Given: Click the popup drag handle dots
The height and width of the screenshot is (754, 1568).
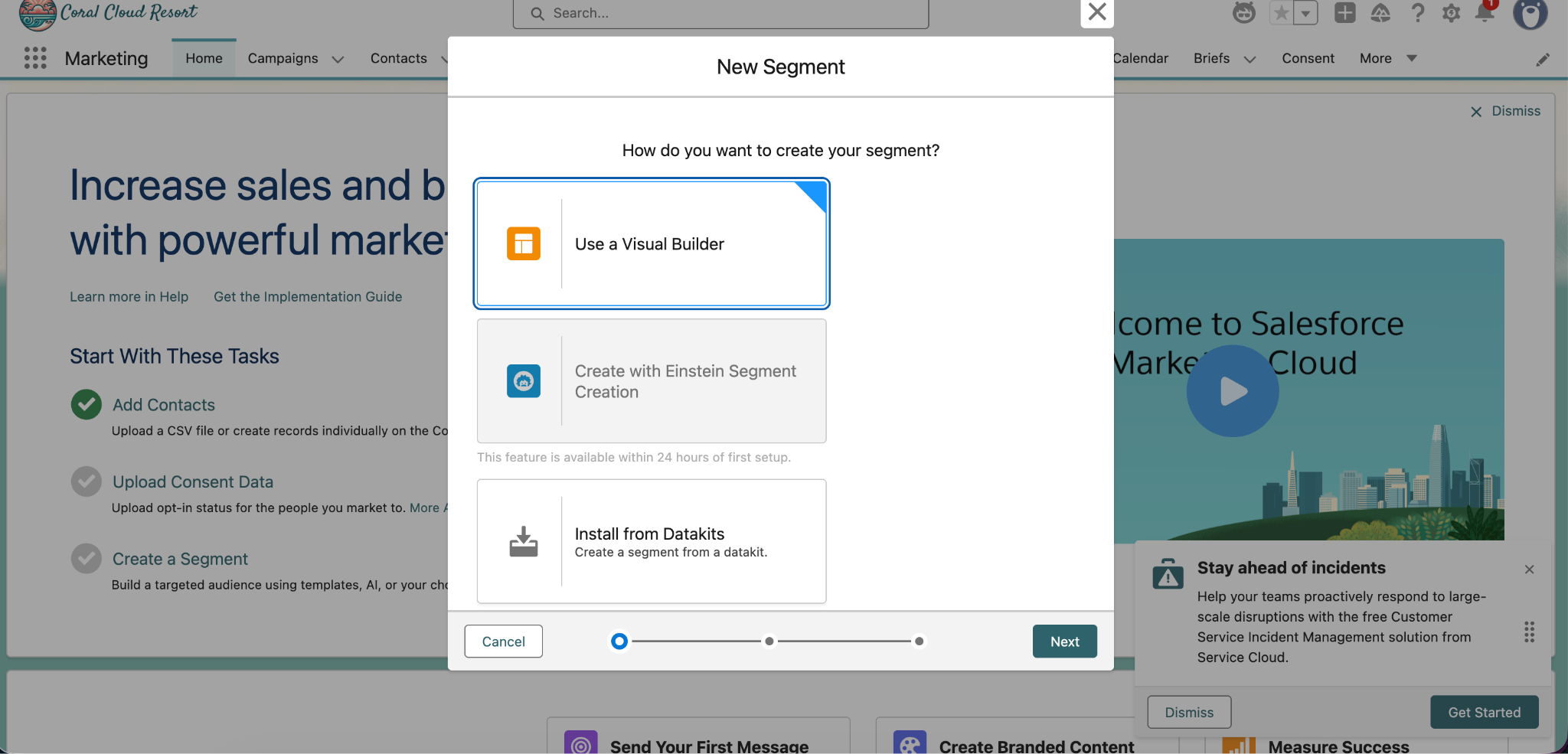Looking at the screenshot, I should [1529, 632].
